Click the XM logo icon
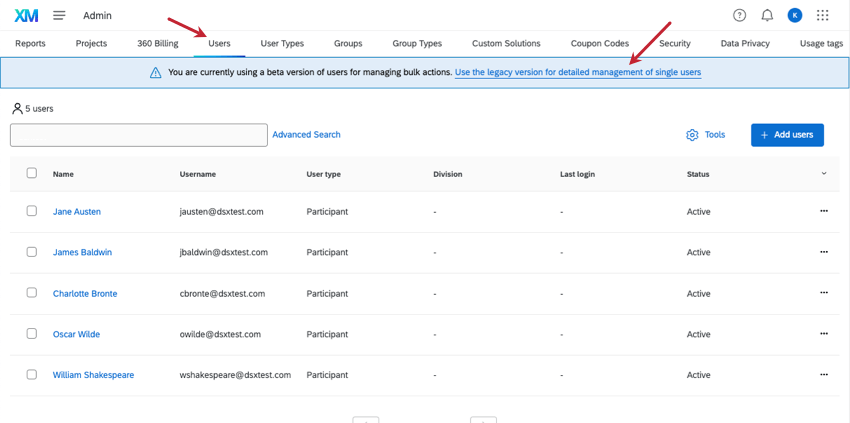The width and height of the screenshot is (850, 423). click(x=26, y=15)
